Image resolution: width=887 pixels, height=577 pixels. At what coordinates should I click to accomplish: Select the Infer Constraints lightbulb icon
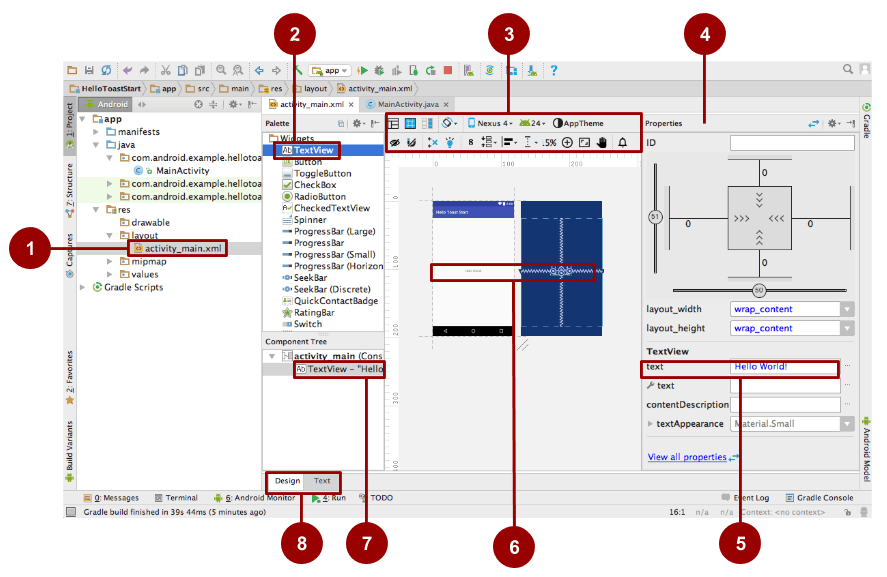pos(449,141)
